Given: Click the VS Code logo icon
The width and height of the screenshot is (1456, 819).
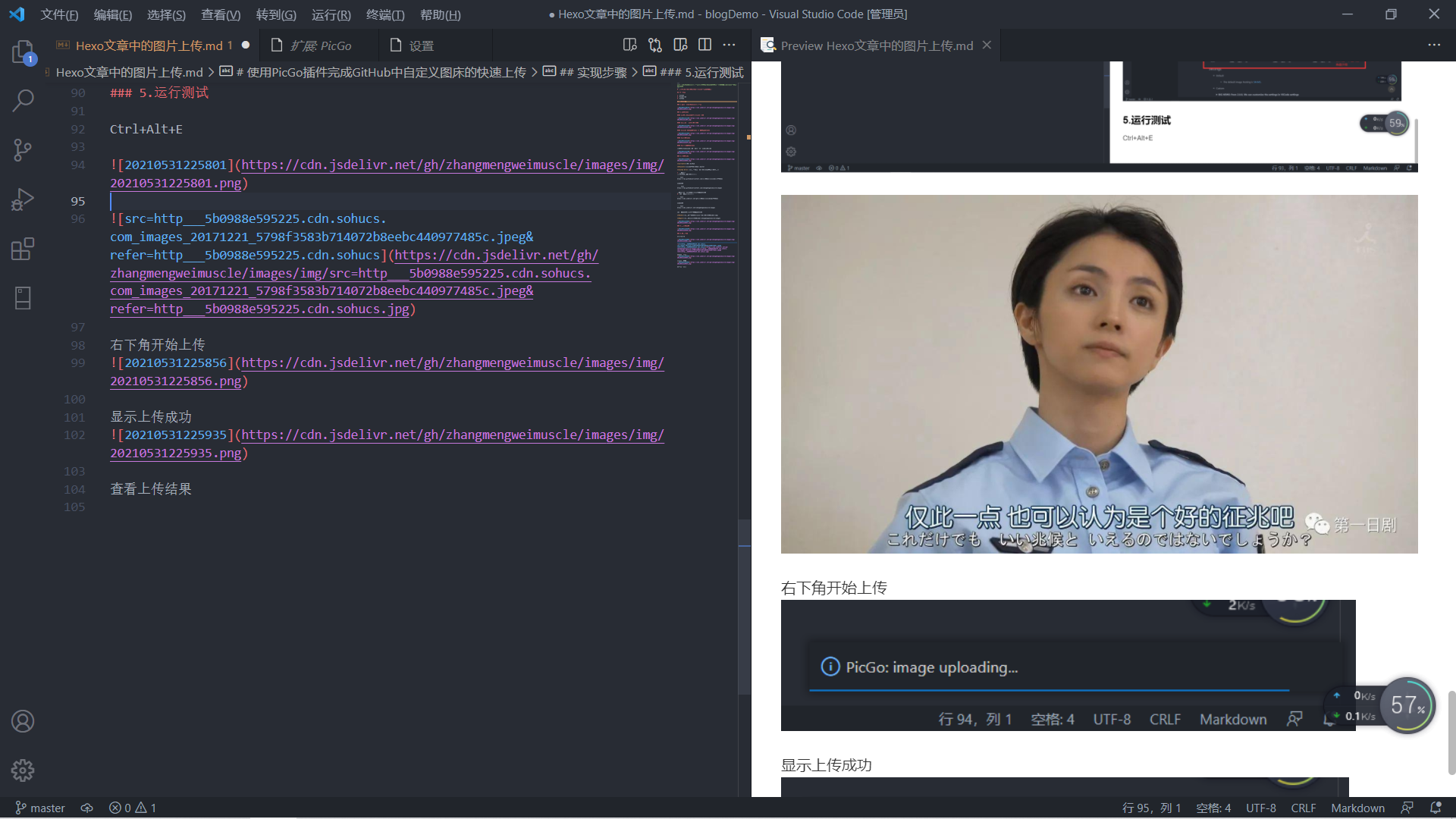Looking at the screenshot, I should coord(17,14).
